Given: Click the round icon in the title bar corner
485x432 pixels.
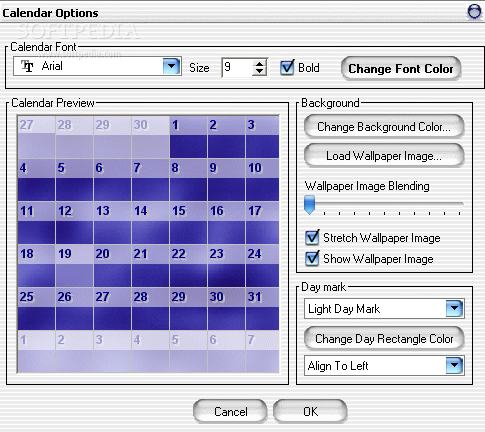Looking at the screenshot, I should coord(474,12).
